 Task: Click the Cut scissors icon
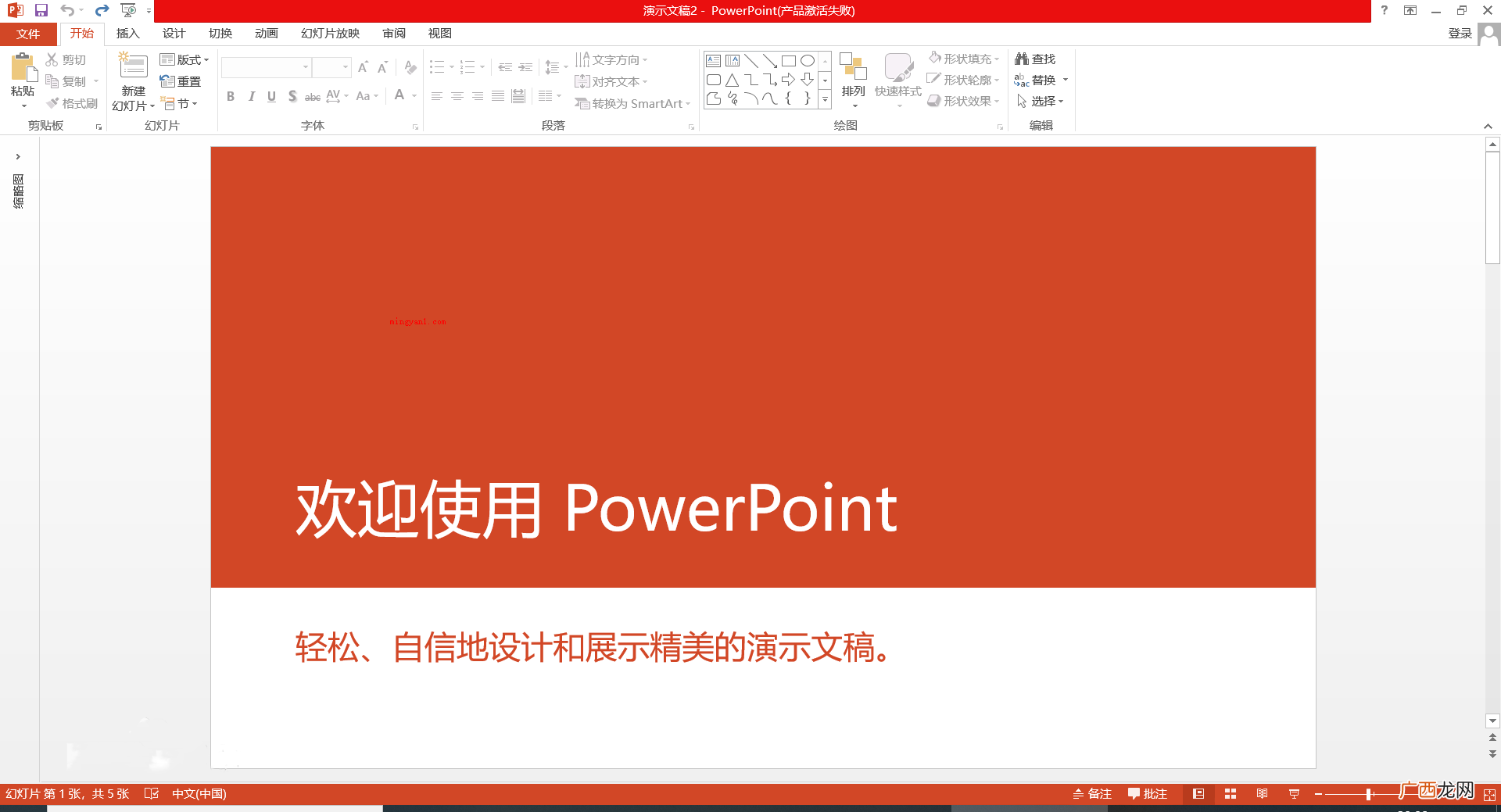point(52,59)
